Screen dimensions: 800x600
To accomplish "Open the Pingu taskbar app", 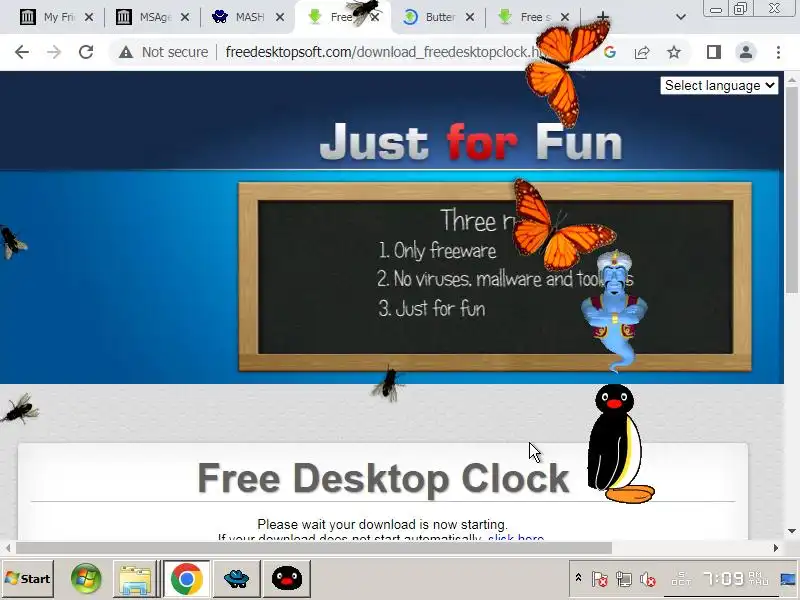I will (x=287, y=579).
